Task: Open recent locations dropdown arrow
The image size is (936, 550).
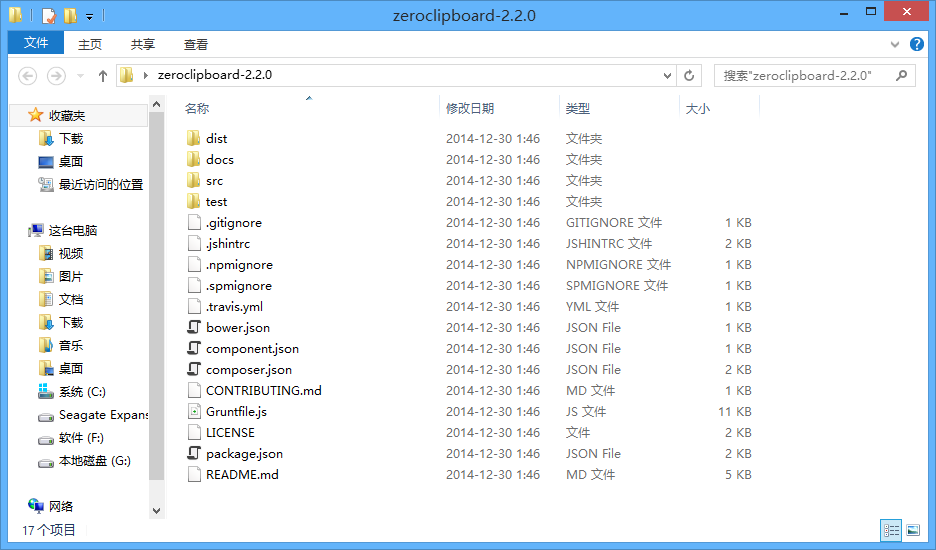Action: (81, 76)
